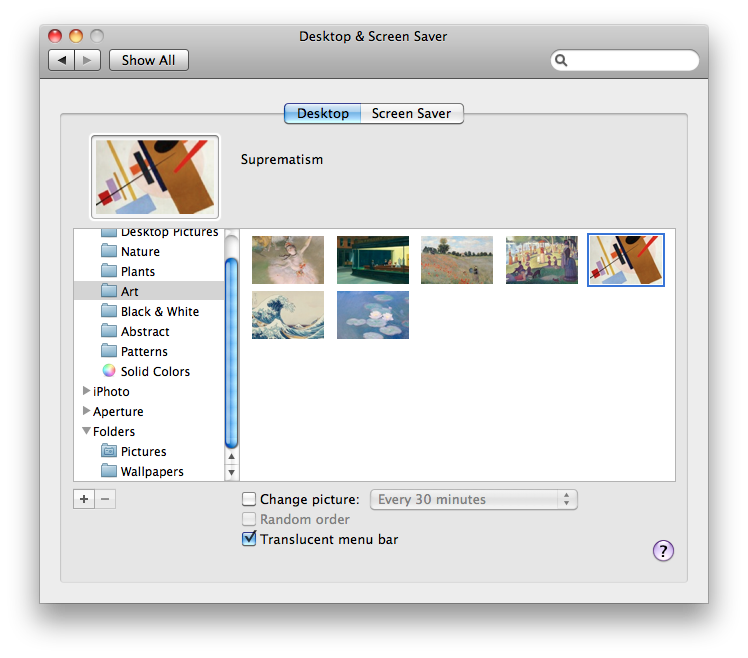
Task: Click the scrollbar down arrow
Action: (x=231, y=472)
